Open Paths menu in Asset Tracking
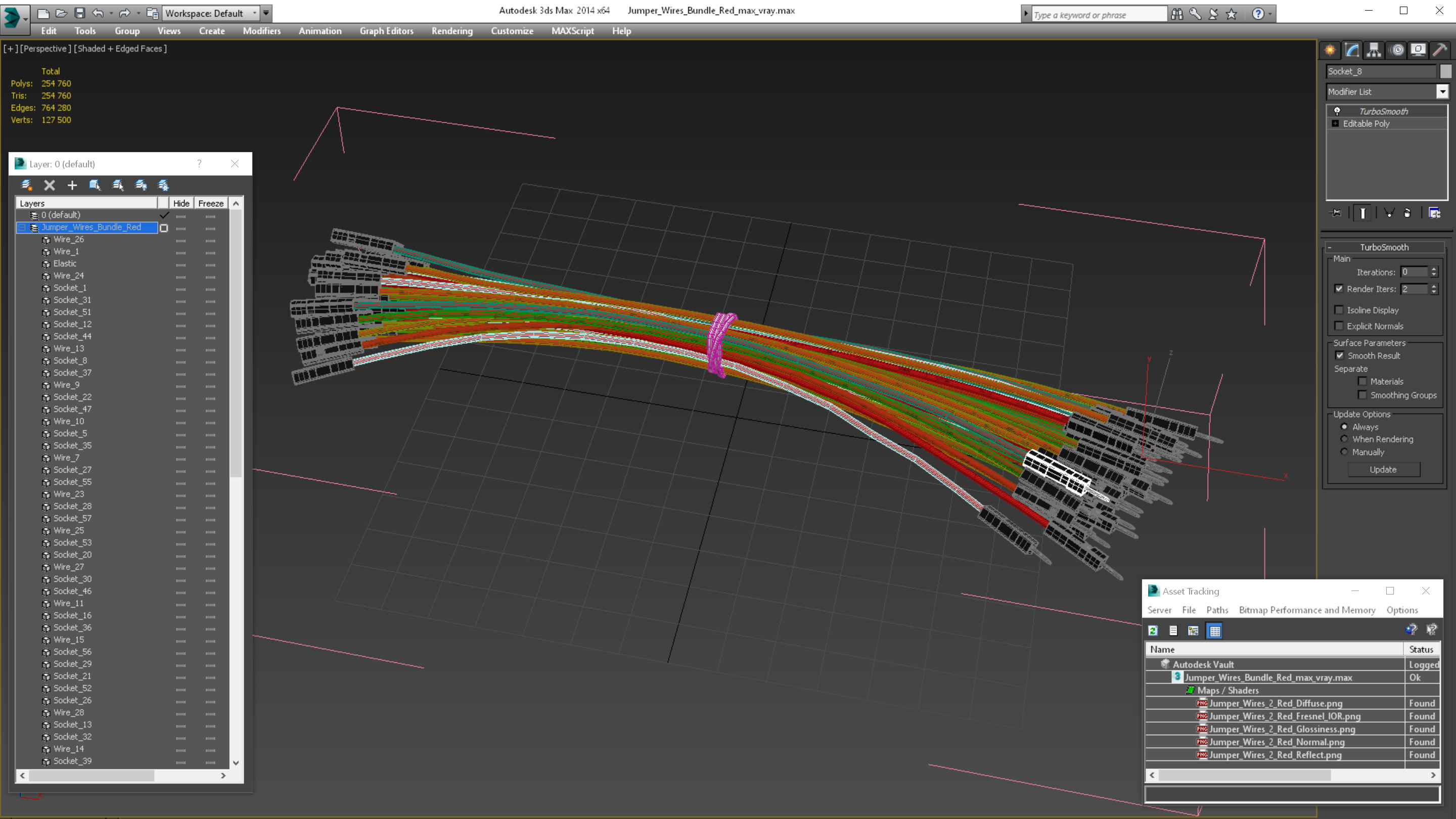Screen dimensions: 1456x819 [x=1217, y=610]
